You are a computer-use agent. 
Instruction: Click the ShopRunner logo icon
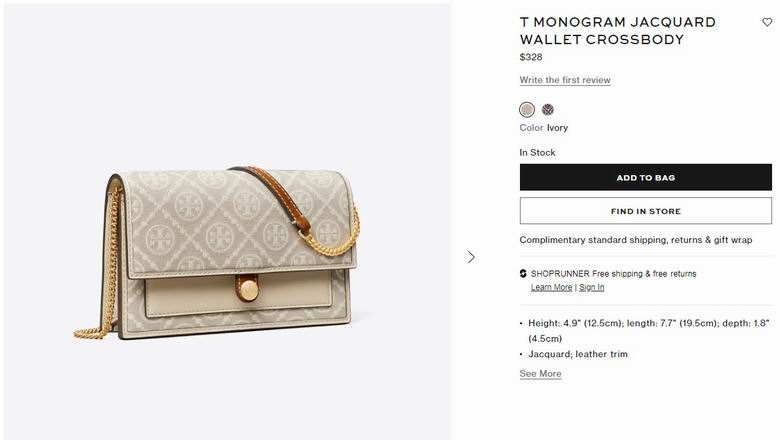[523, 273]
